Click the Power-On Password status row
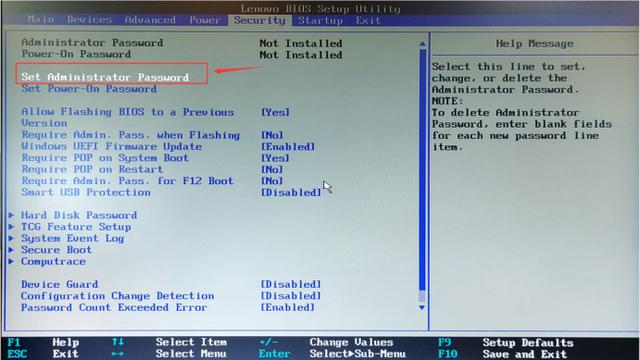The width and height of the screenshot is (640, 360). tap(182, 54)
